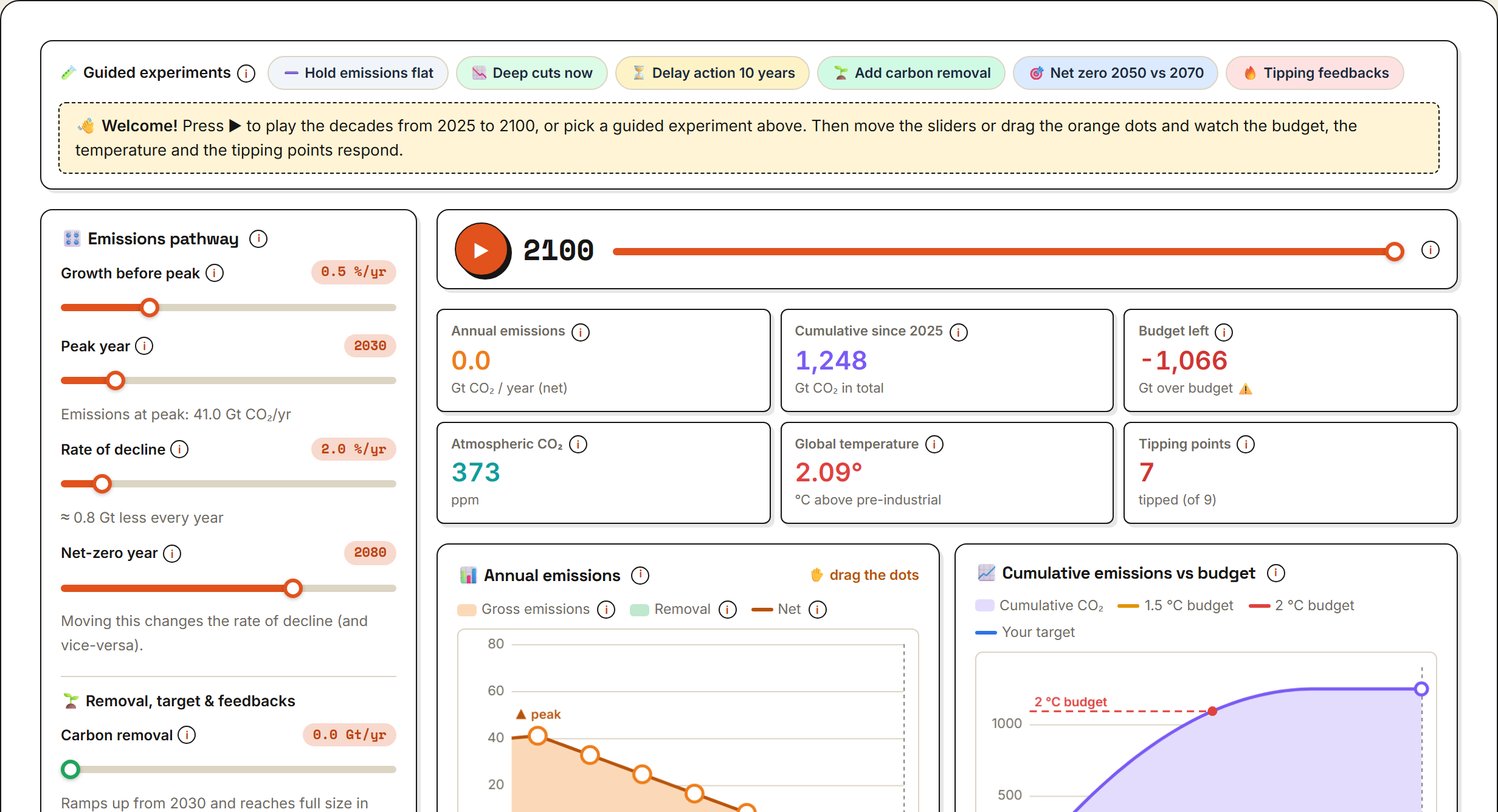Show info for Removal legend entry
1498x812 pixels.
pyautogui.click(x=728, y=609)
